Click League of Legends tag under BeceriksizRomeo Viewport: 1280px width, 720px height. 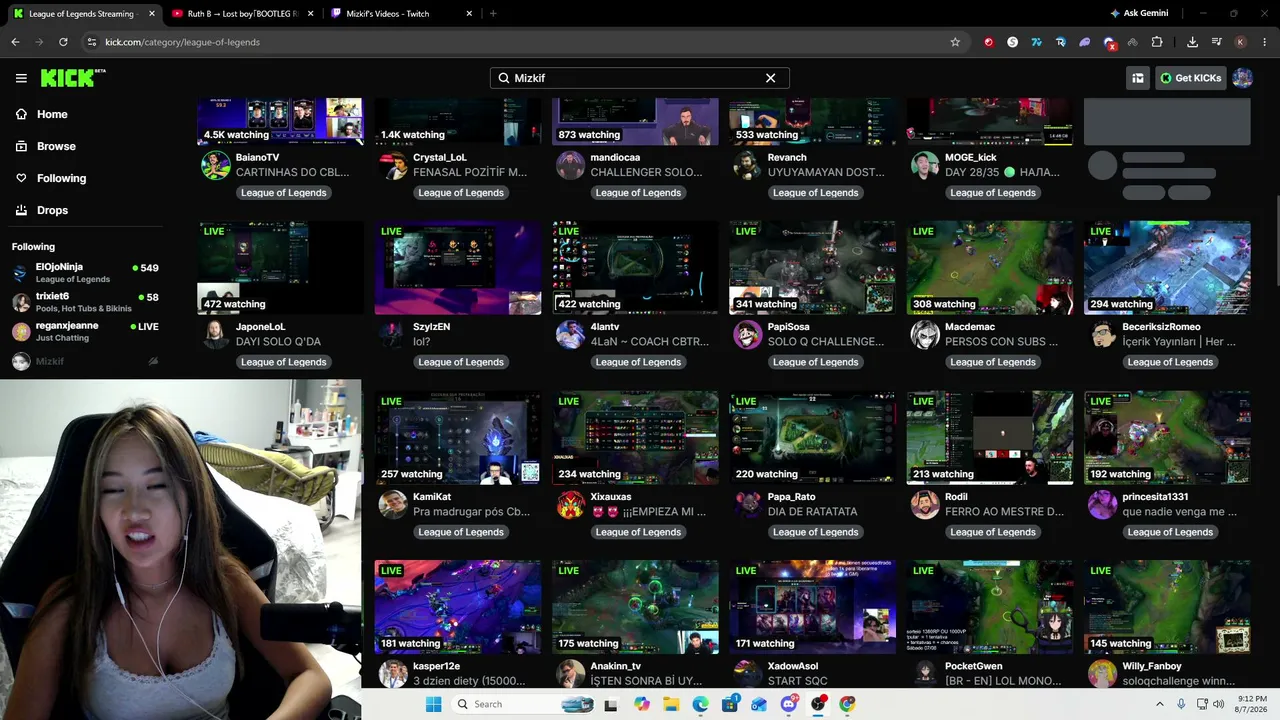pyautogui.click(x=1170, y=362)
